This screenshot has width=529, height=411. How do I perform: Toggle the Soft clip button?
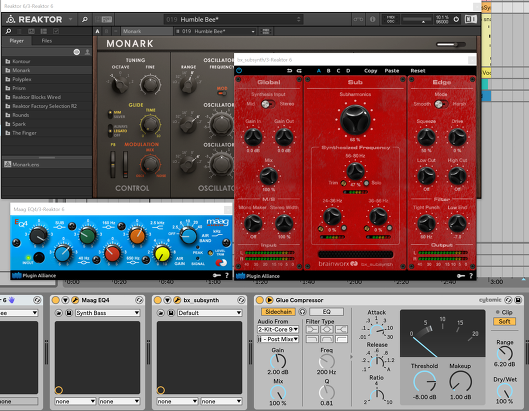click(504, 321)
